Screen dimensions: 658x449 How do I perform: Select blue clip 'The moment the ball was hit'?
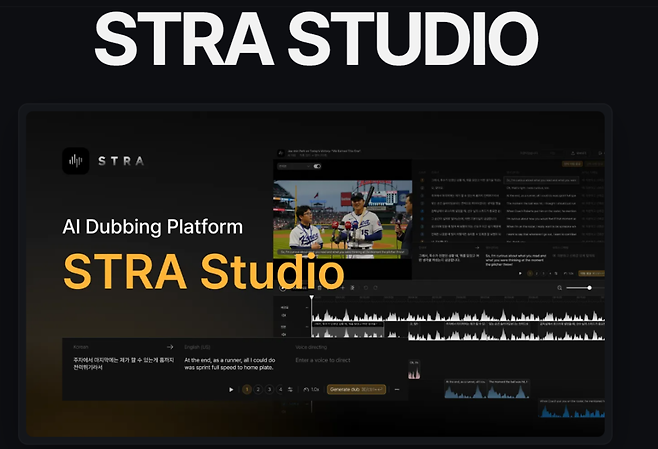508,389
